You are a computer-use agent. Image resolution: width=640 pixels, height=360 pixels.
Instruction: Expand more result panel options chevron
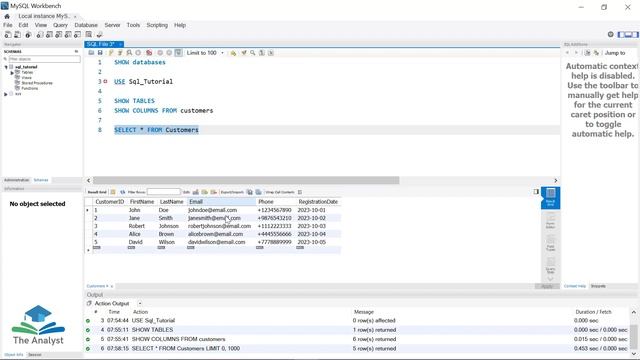(550, 279)
